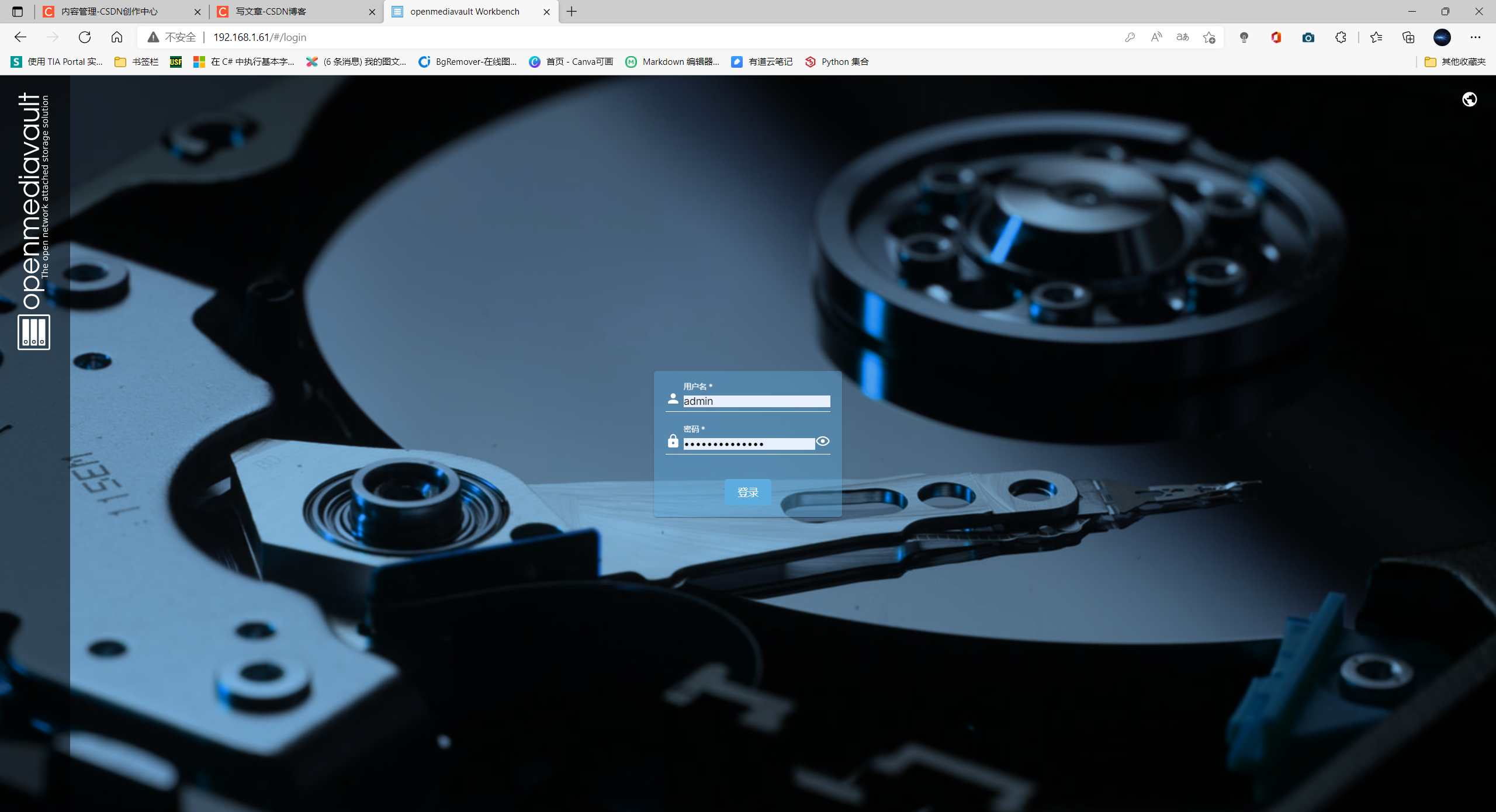Open the site security info showing 不安全
Image resolution: width=1496 pixels, height=812 pixels.
pyautogui.click(x=172, y=37)
